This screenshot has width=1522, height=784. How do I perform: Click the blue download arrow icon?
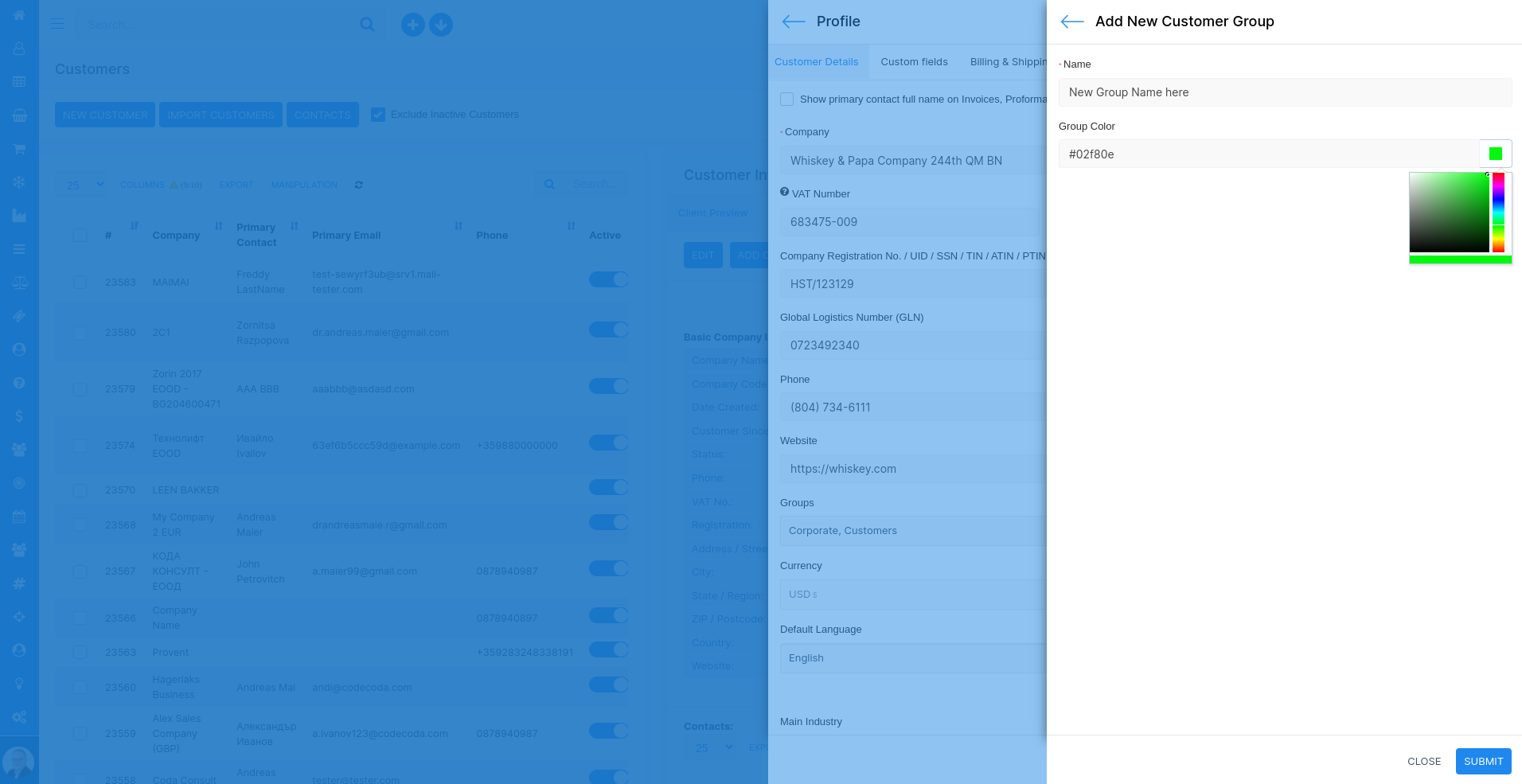(441, 25)
